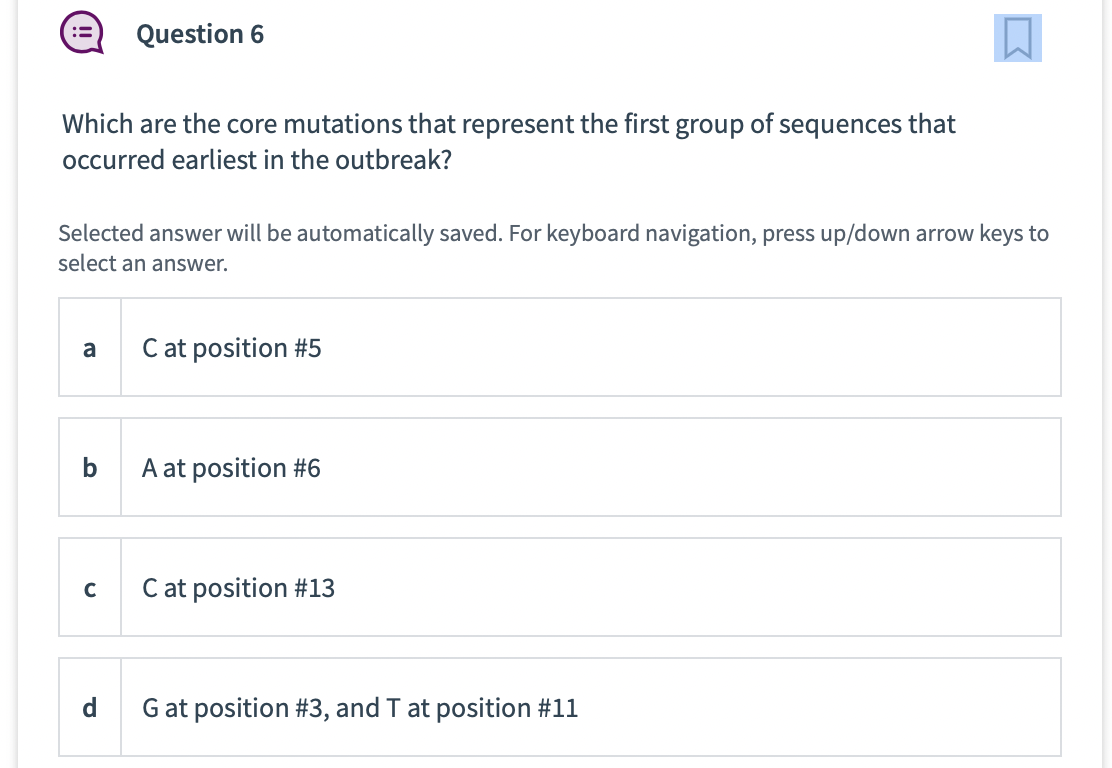This screenshot has width=1112, height=768.
Task: Select answer b, A at position #6
Action: pyautogui.click(x=560, y=467)
